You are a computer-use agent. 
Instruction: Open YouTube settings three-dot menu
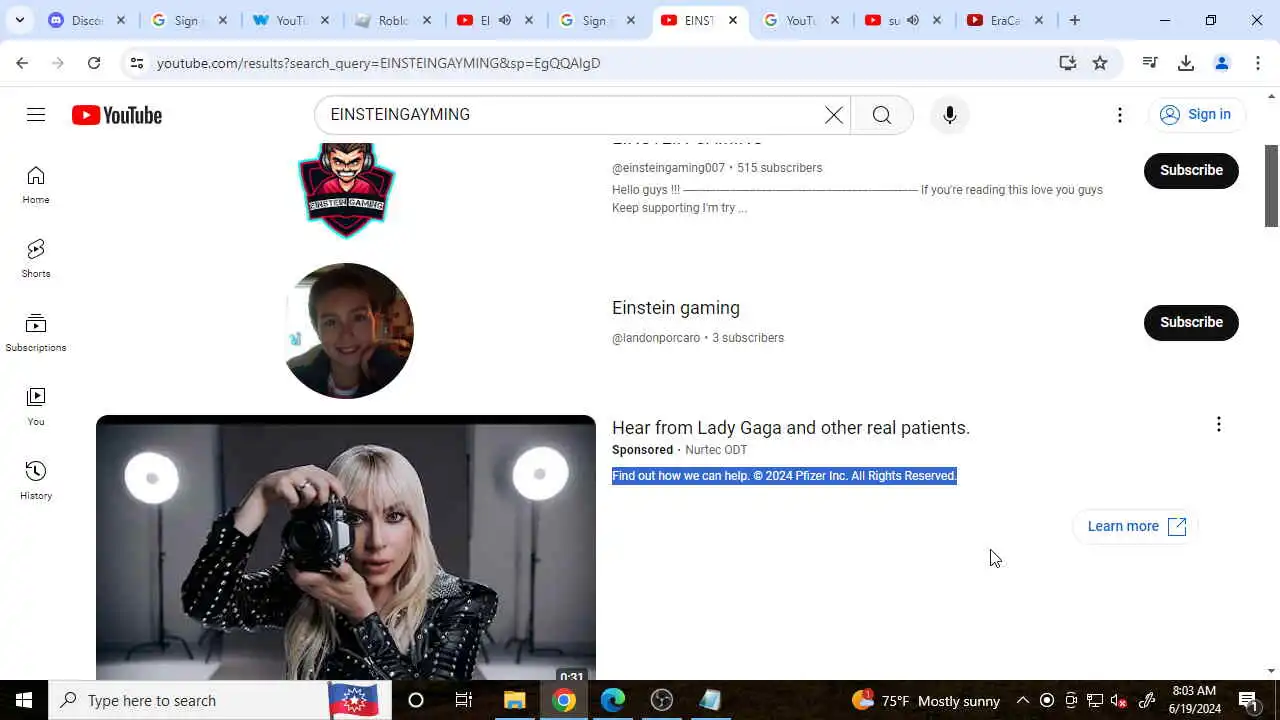coord(1120,115)
